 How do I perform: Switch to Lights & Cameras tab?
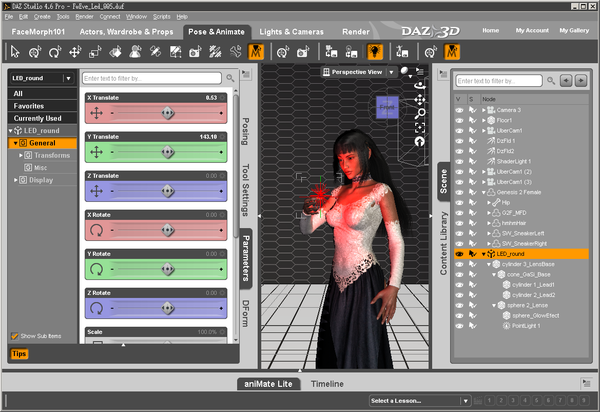(x=292, y=32)
